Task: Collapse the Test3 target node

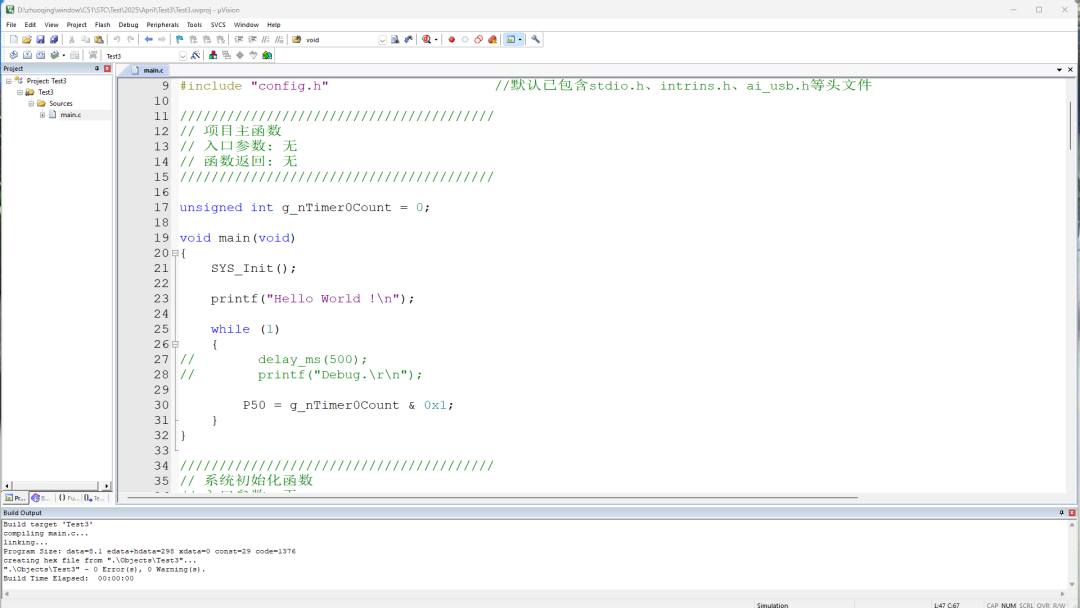Action: [x=20, y=92]
